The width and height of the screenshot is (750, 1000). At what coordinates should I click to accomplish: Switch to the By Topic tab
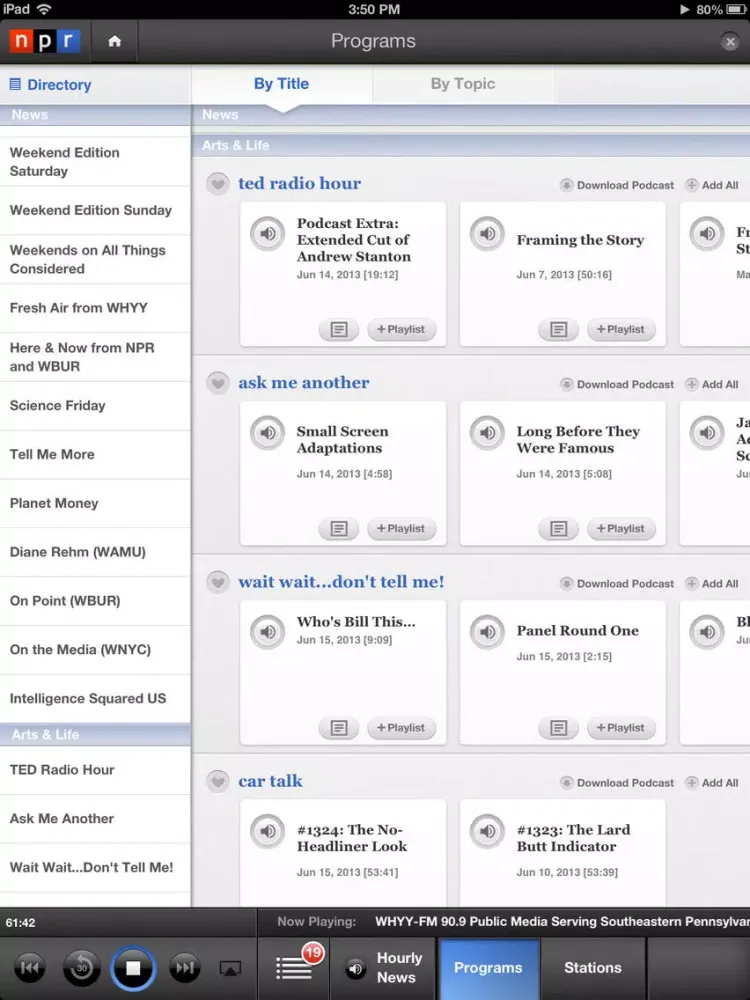click(463, 84)
